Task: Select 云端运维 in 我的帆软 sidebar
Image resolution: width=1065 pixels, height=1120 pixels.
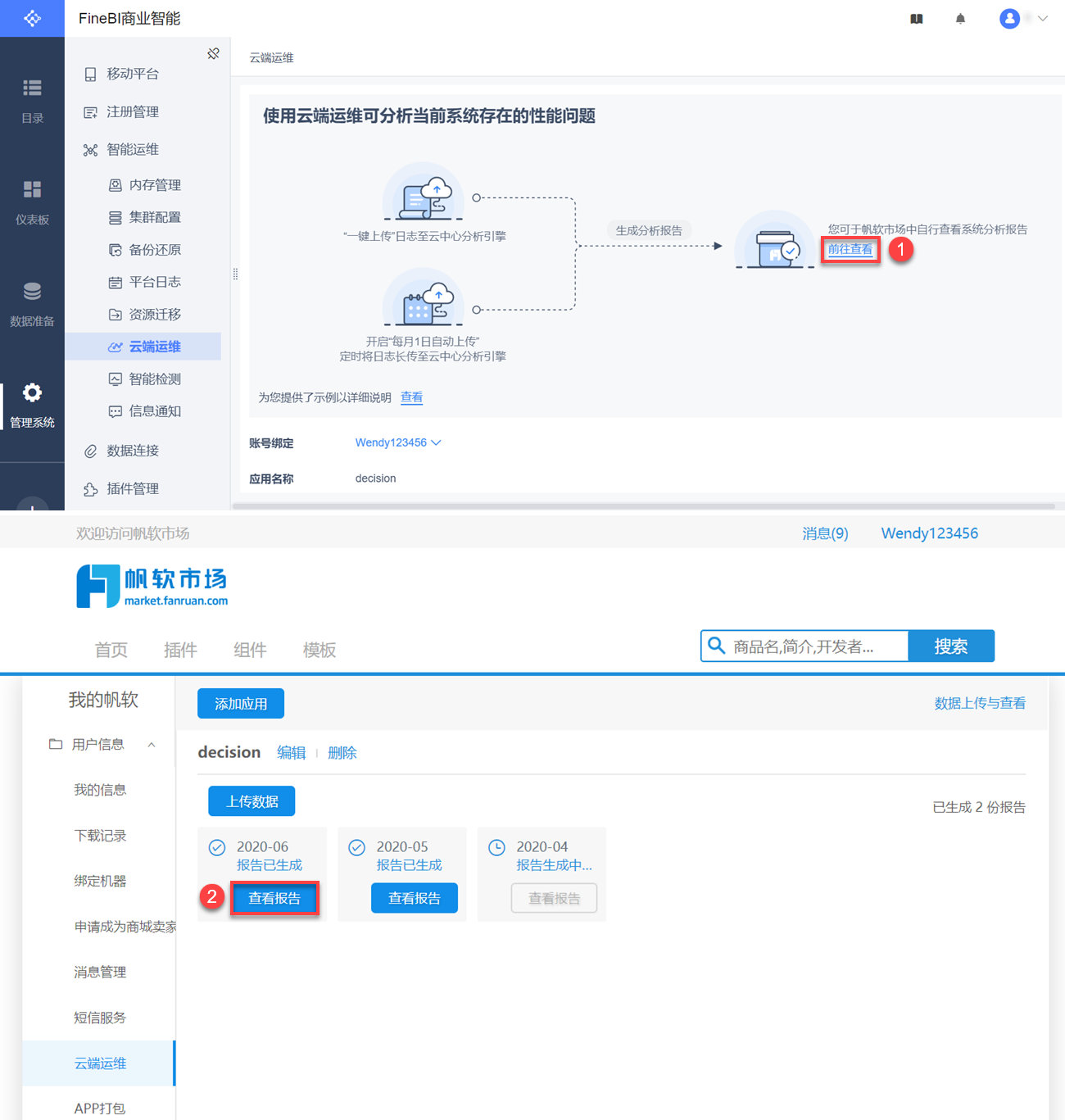Action: 100,1063
